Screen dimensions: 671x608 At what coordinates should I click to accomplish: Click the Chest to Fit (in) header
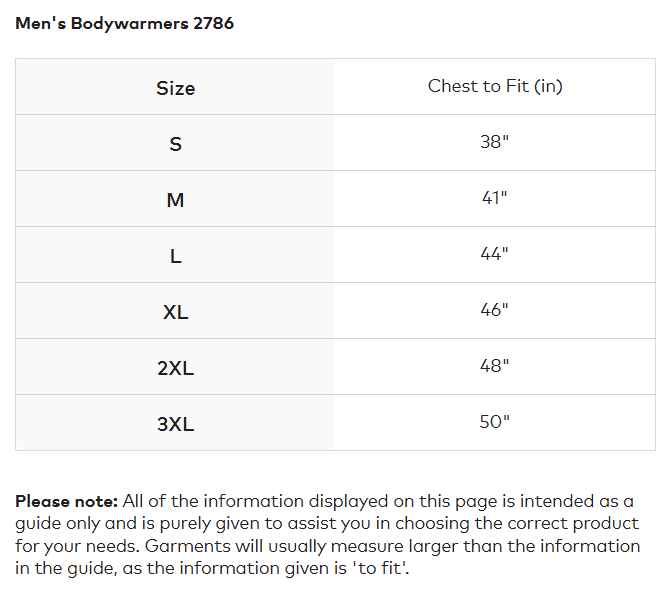495,86
